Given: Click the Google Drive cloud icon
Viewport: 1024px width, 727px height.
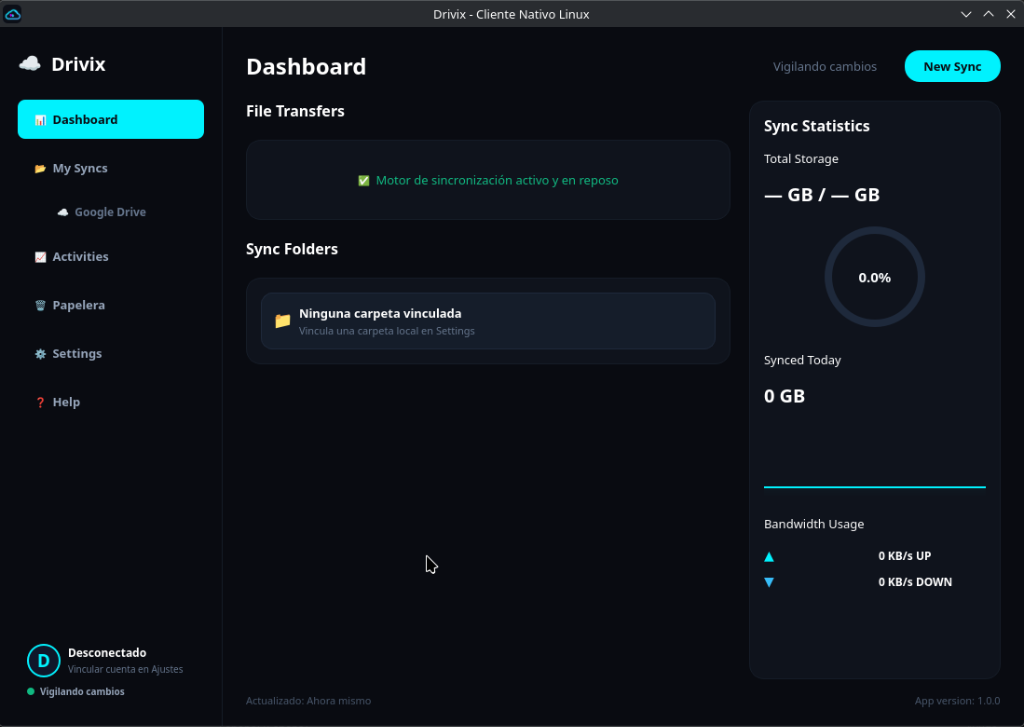Looking at the screenshot, I should [63, 212].
